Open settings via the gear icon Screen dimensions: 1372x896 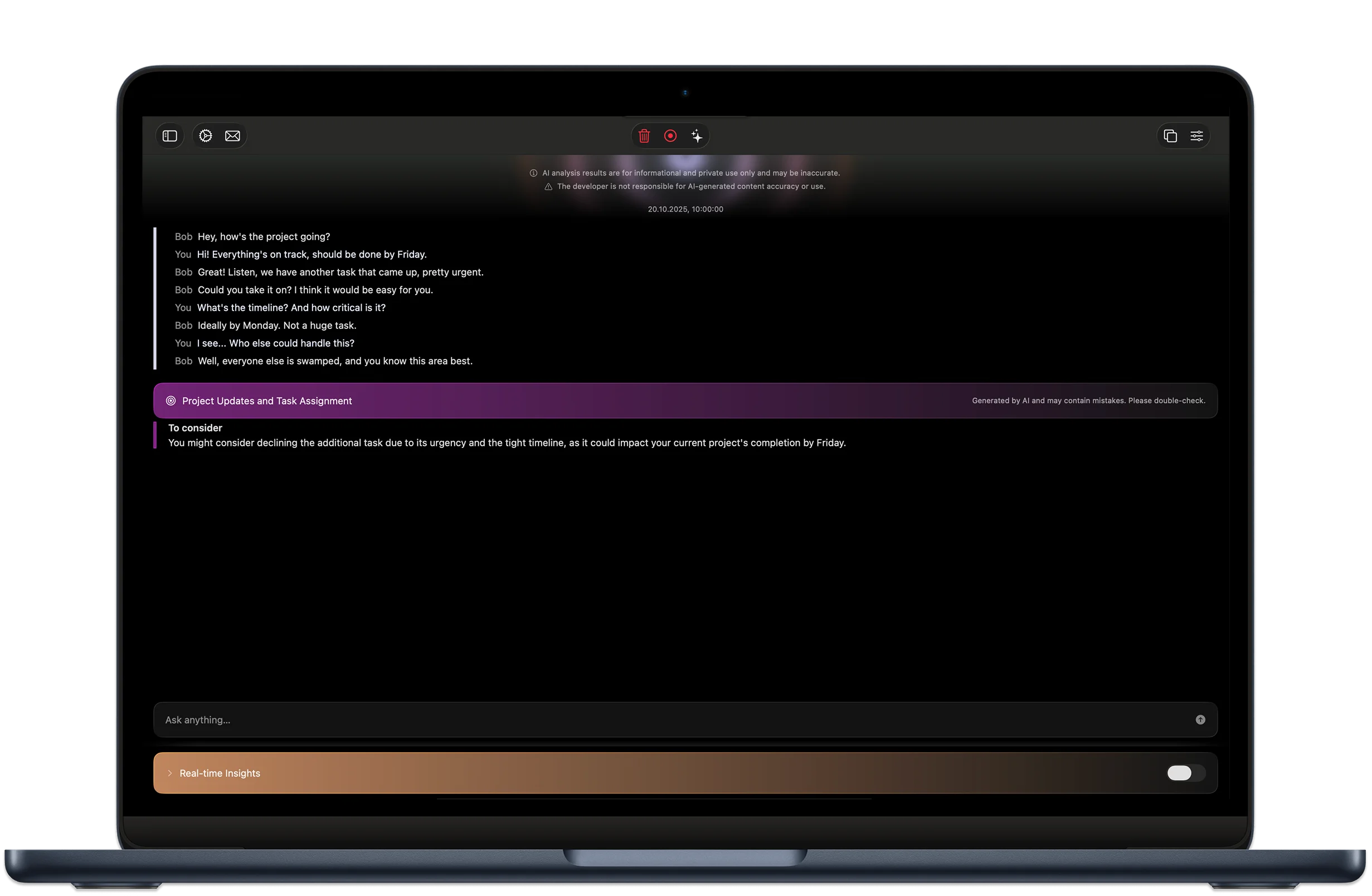205,136
